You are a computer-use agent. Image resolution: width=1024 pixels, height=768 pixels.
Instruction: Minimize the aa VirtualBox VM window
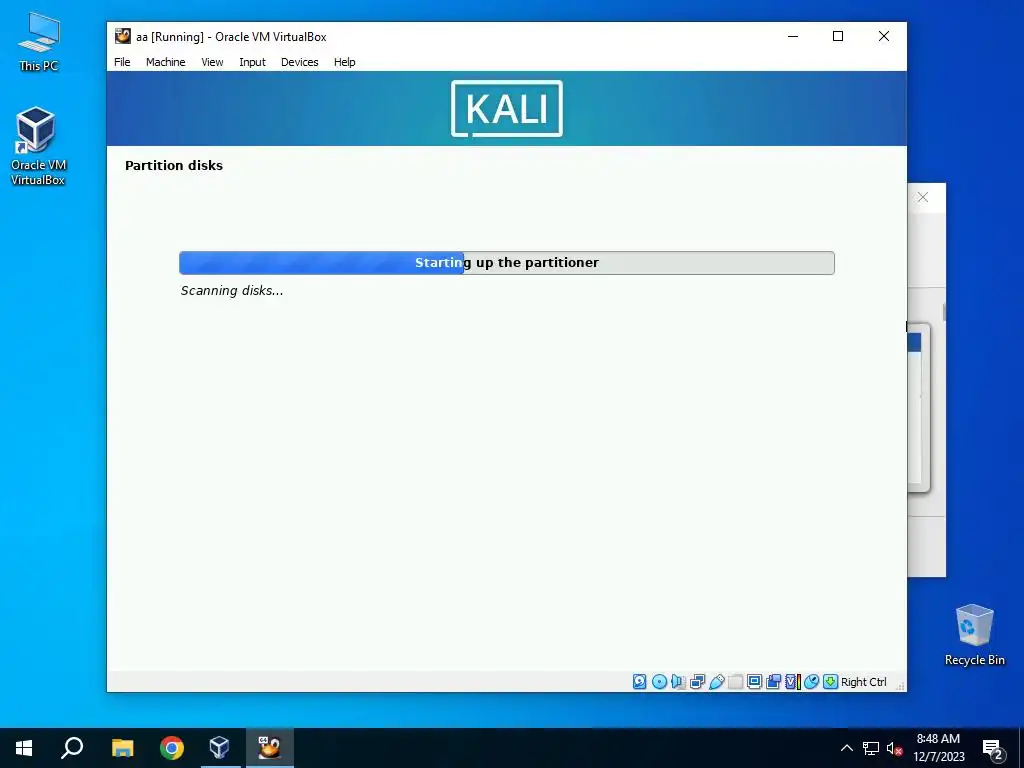pyautogui.click(x=793, y=37)
